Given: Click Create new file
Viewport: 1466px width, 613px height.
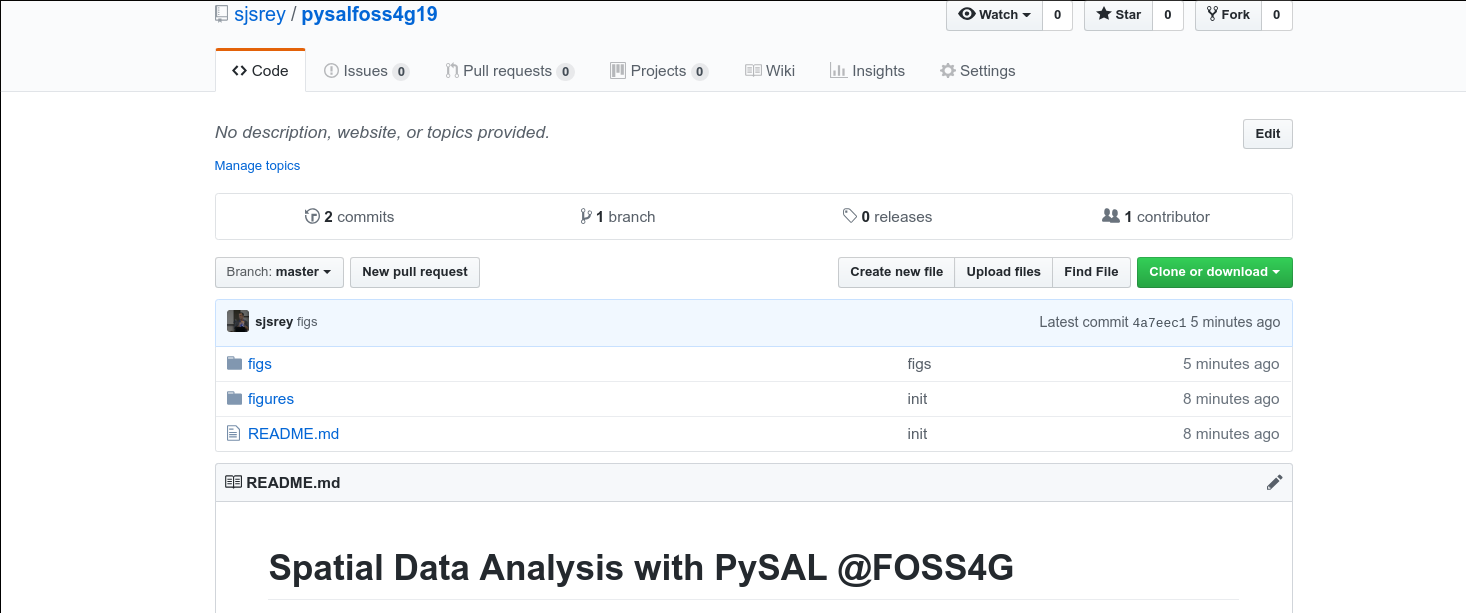Looking at the screenshot, I should pos(896,272).
